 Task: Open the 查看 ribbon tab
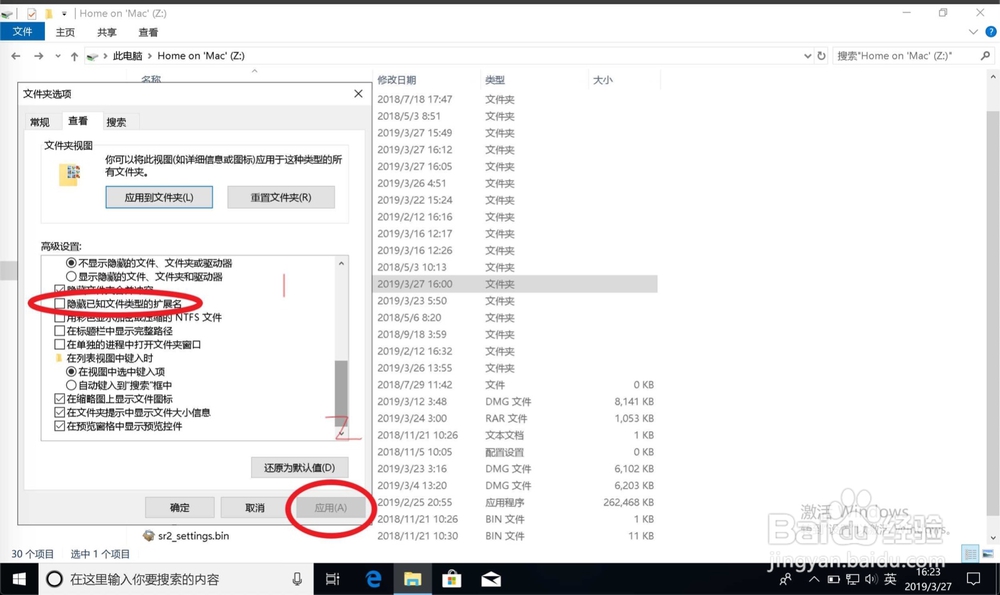click(x=148, y=31)
